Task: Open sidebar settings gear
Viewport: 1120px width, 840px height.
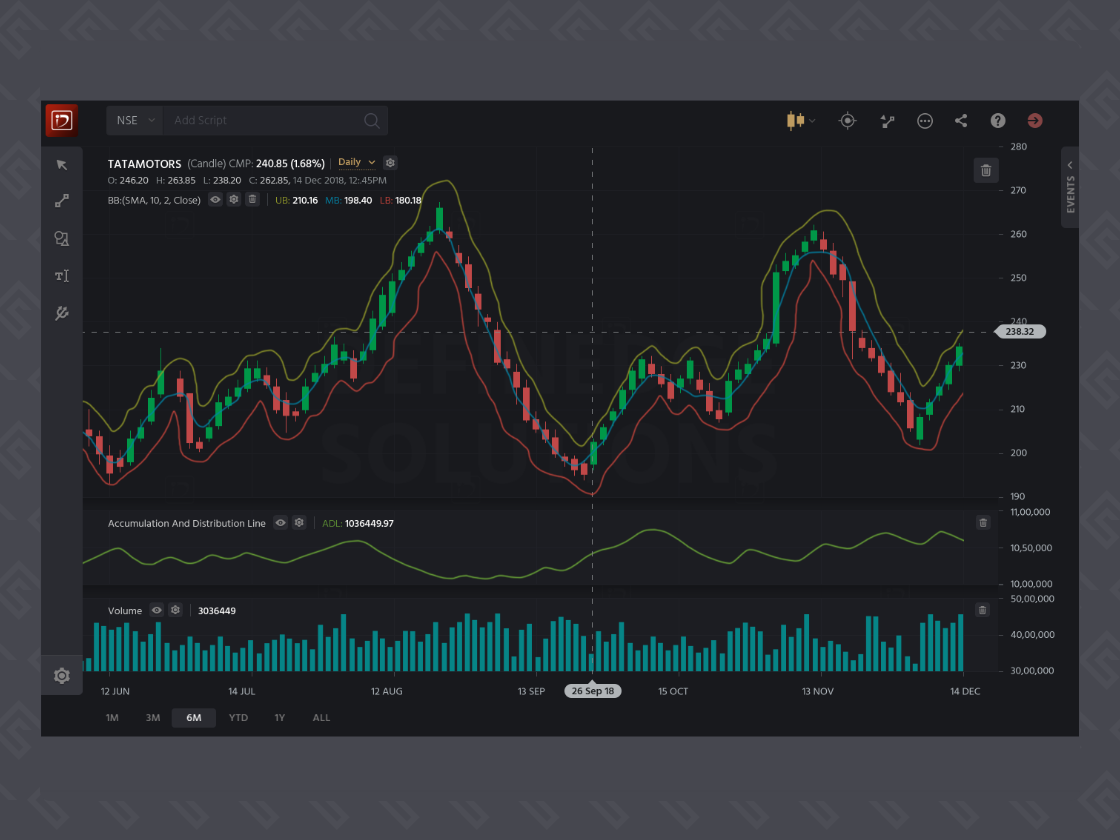Action: tap(62, 676)
